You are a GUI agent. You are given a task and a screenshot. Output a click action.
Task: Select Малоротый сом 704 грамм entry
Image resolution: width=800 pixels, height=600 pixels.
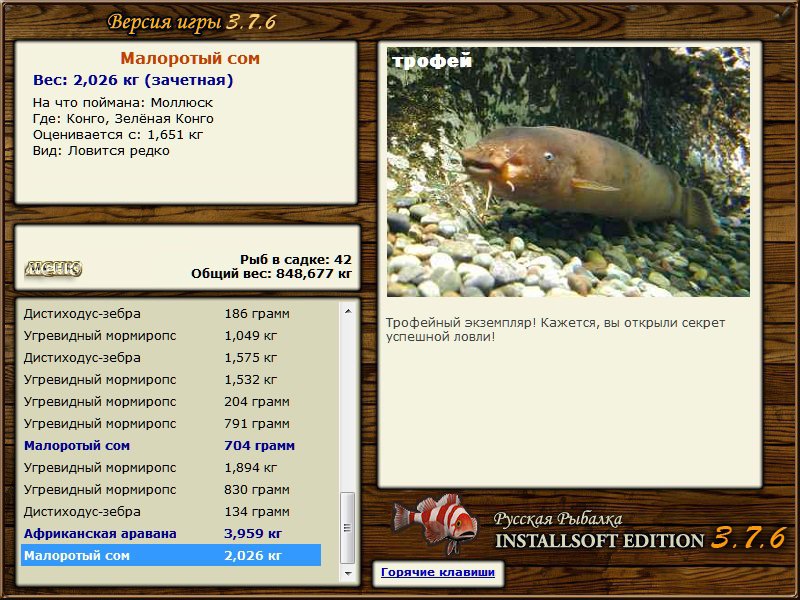[171, 445]
